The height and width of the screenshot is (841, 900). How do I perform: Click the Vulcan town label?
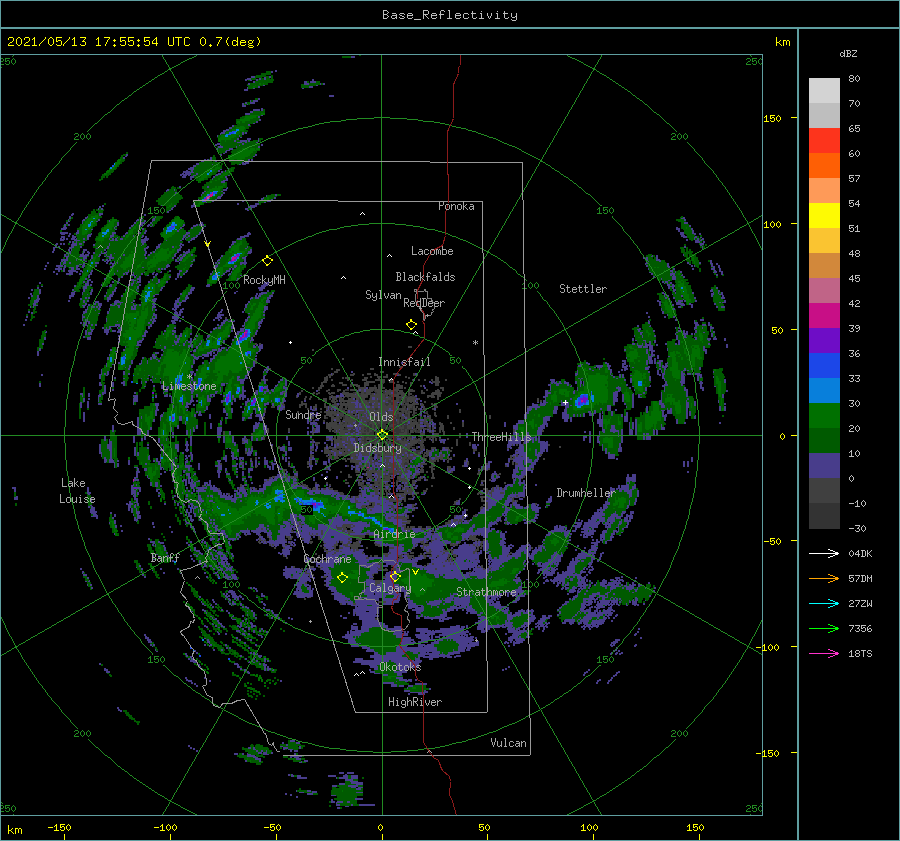tap(509, 743)
